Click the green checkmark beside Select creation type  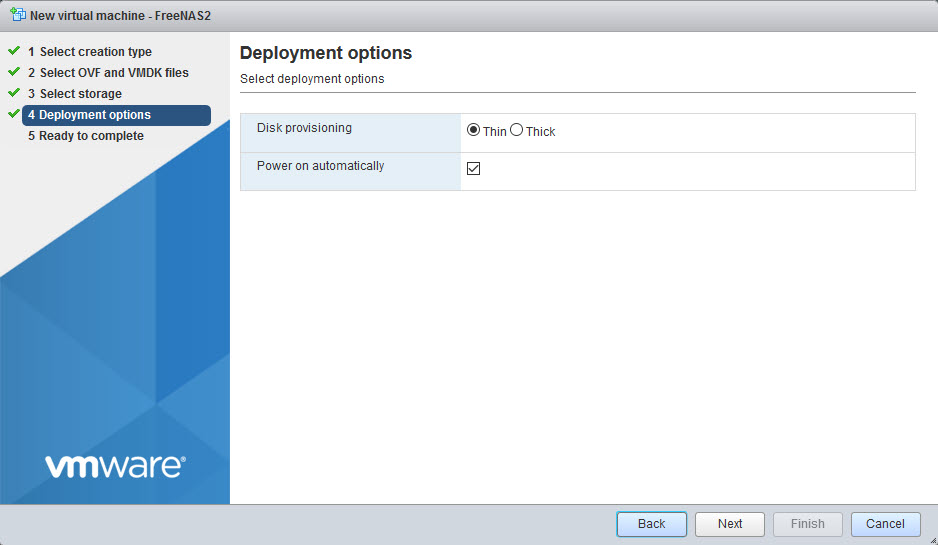14,51
